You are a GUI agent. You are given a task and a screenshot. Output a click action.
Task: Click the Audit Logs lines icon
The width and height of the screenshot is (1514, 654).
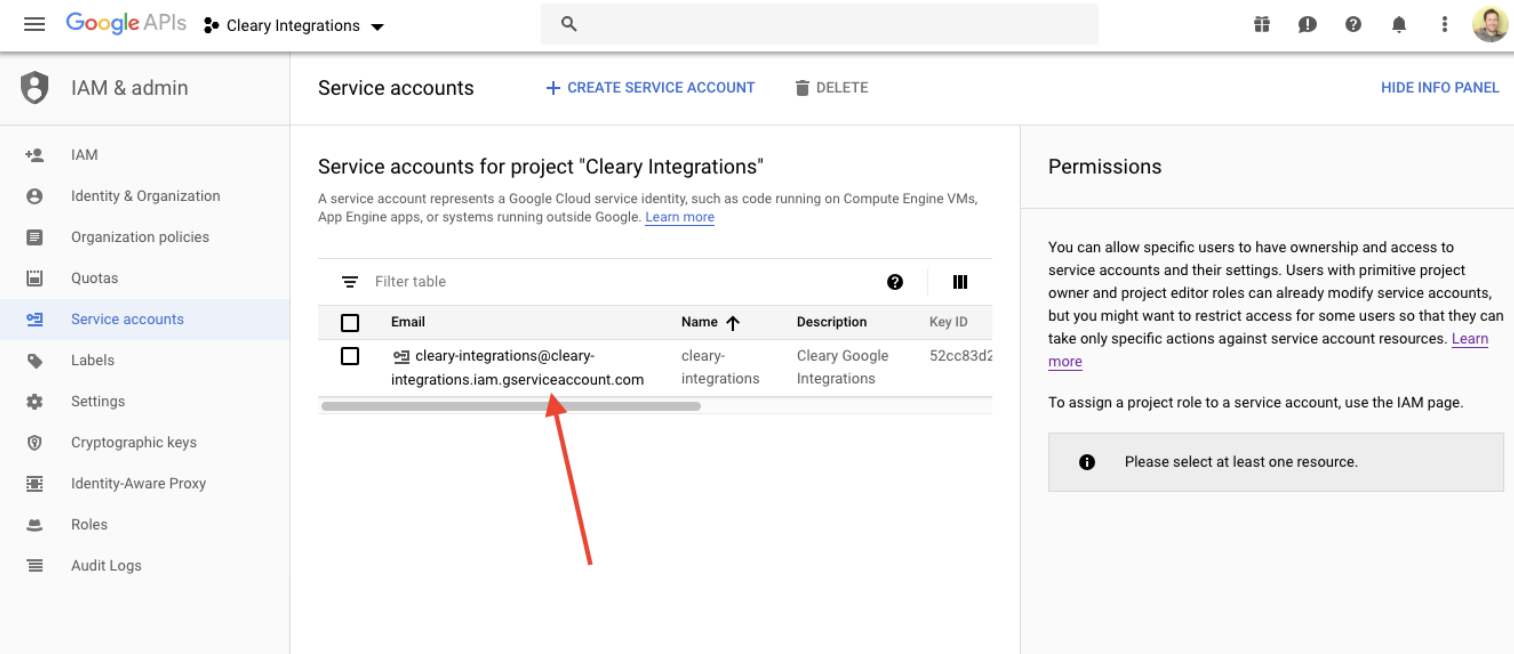point(35,565)
